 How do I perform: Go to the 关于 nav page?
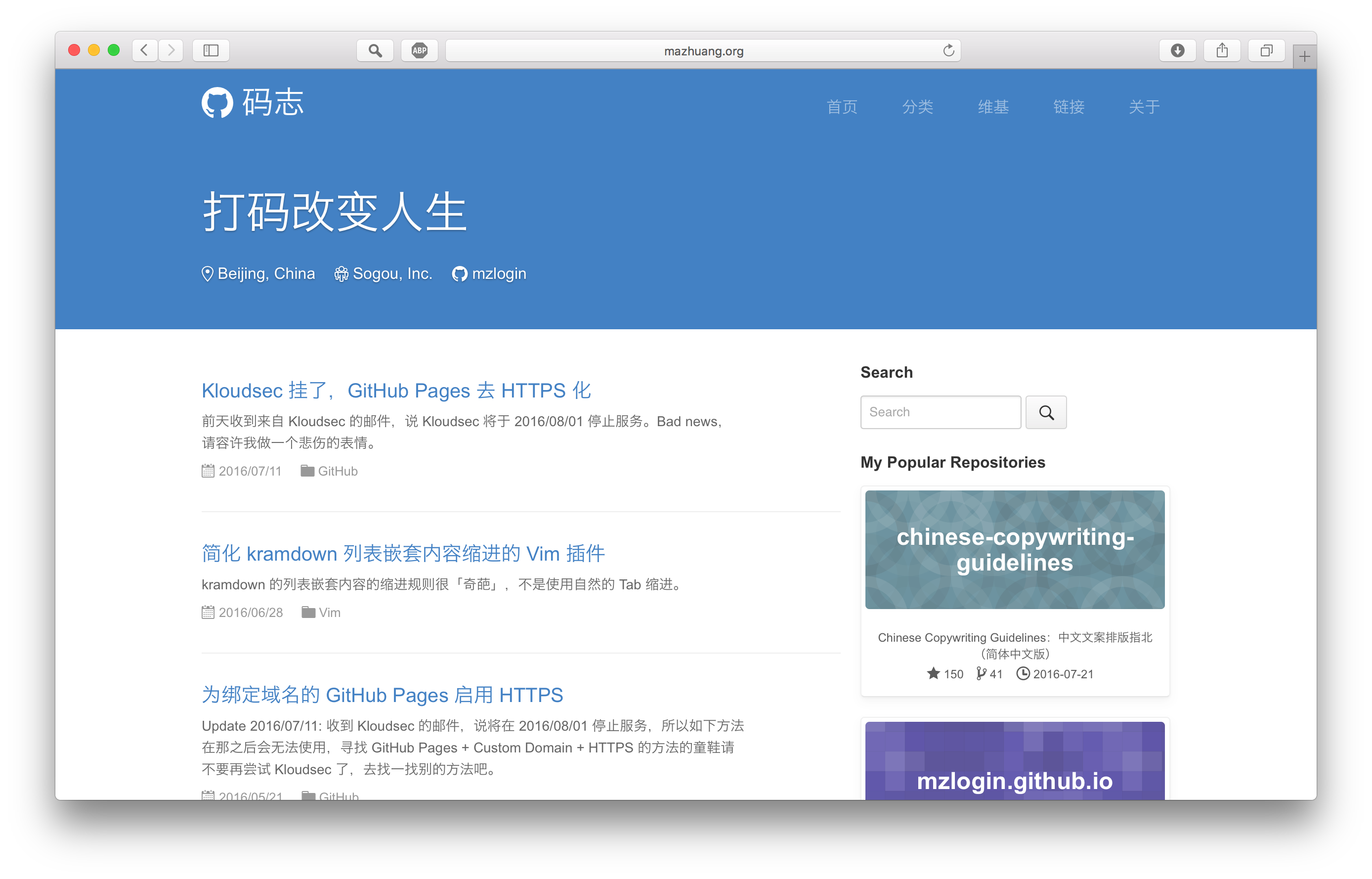click(1144, 107)
